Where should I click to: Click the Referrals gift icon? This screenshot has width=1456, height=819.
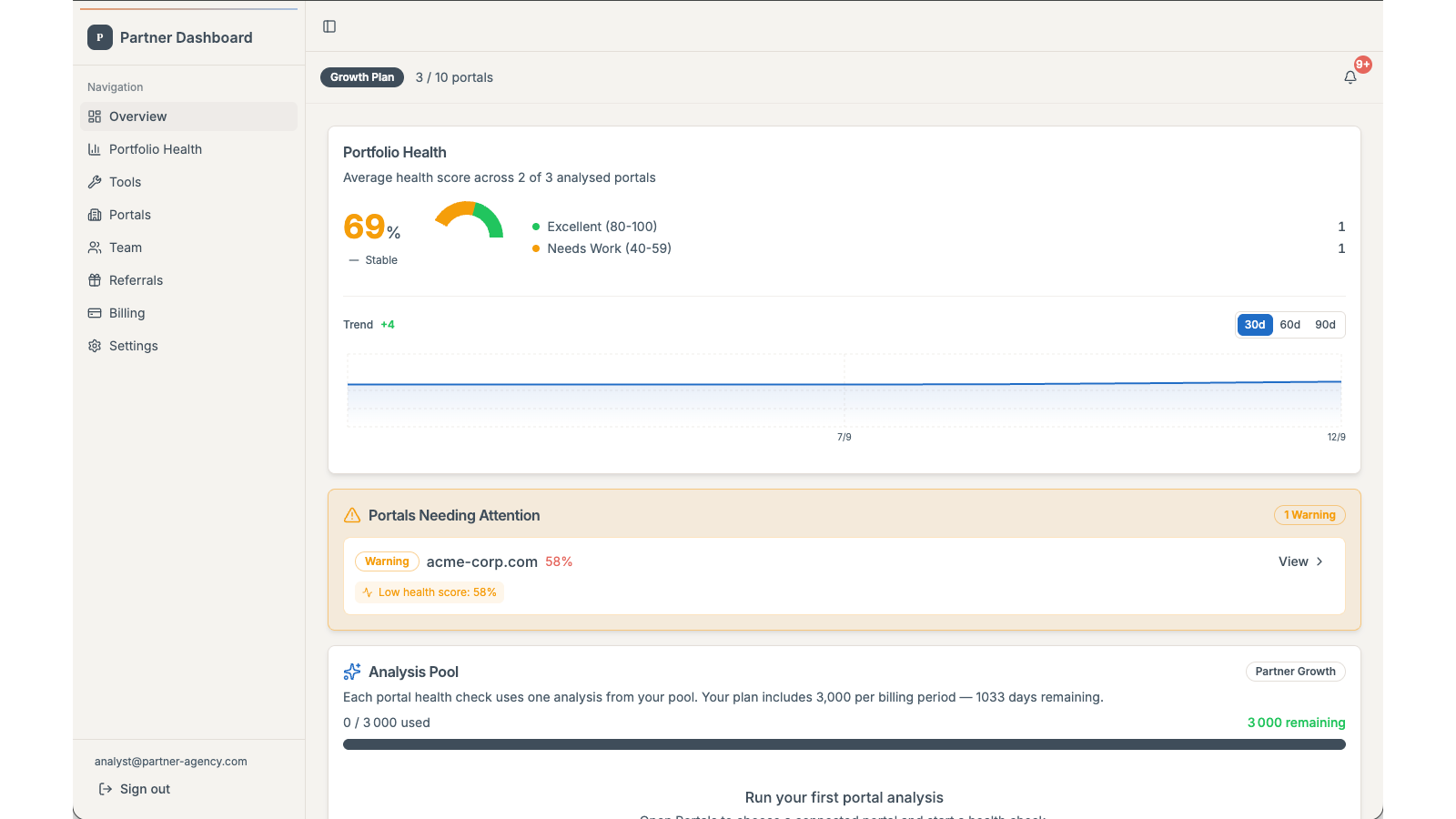(95, 280)
